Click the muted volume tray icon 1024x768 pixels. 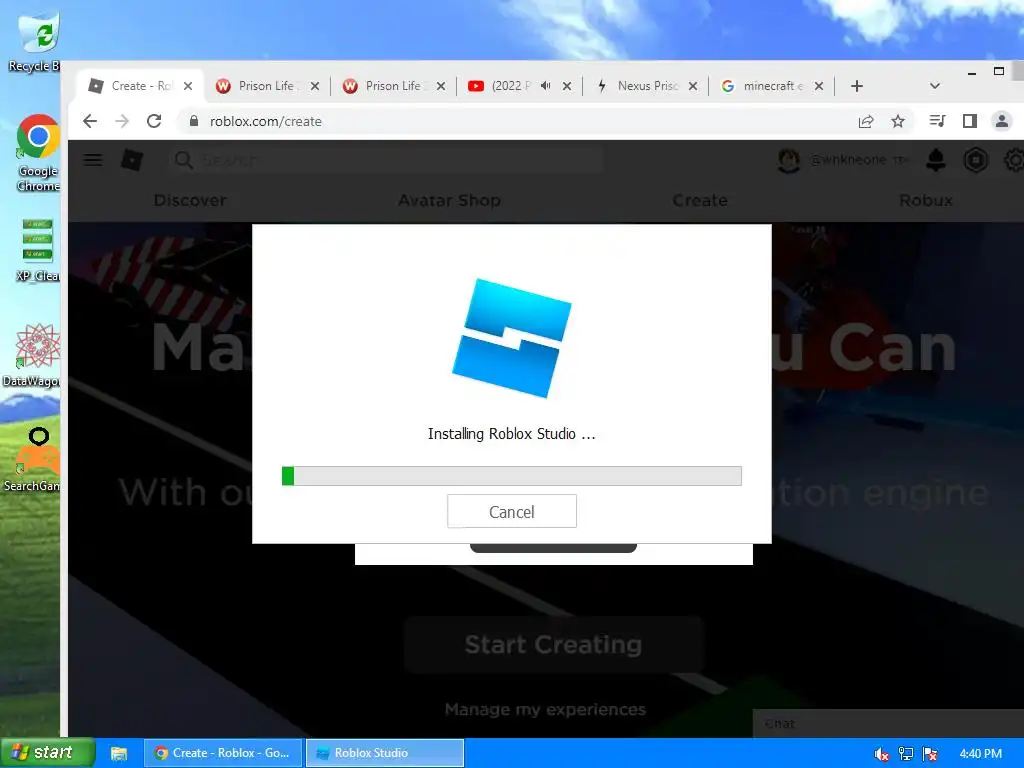(882, 754)
